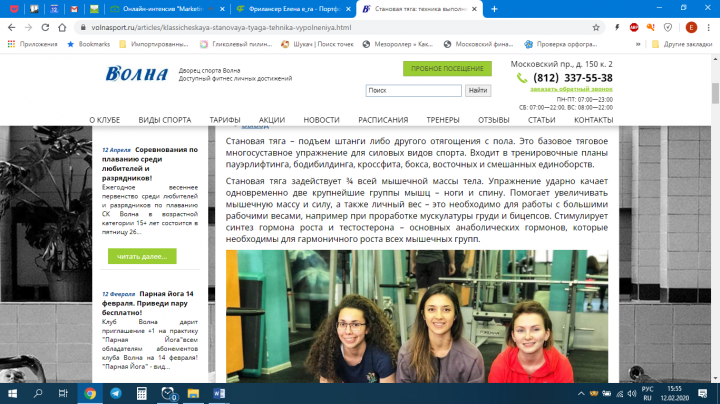Open the ТАРИФЫ menu item
The height and width of the screenshot is (404, 720).
pyautogui.click(x=225, y=120)
